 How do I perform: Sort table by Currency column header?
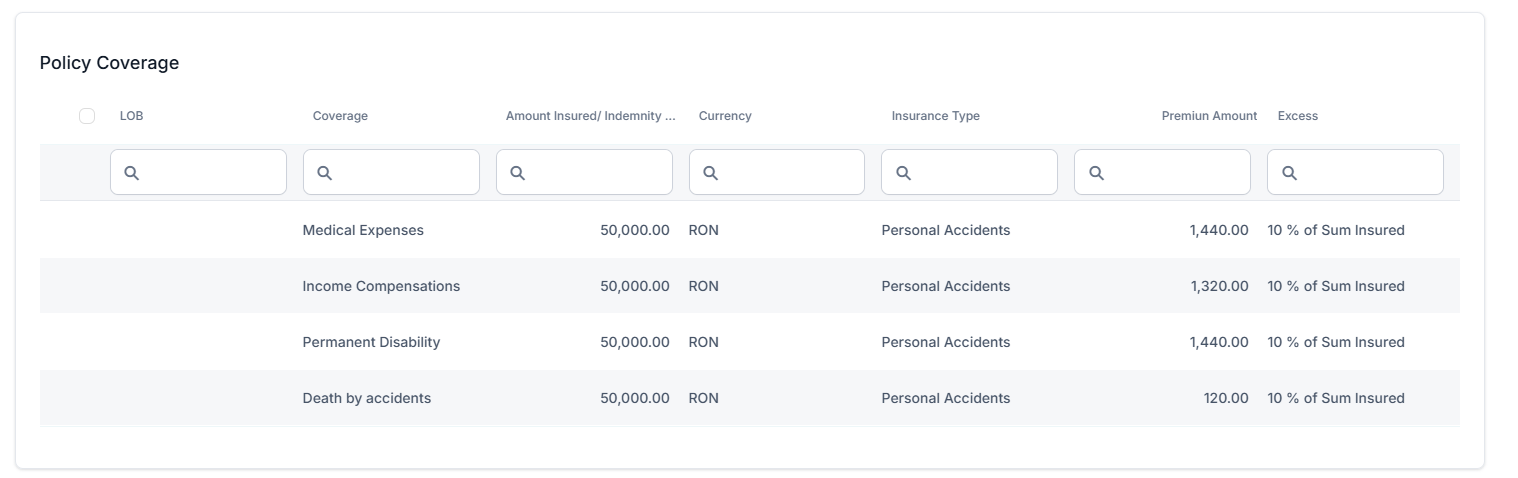pyautogui.click(x=725, y=116)
